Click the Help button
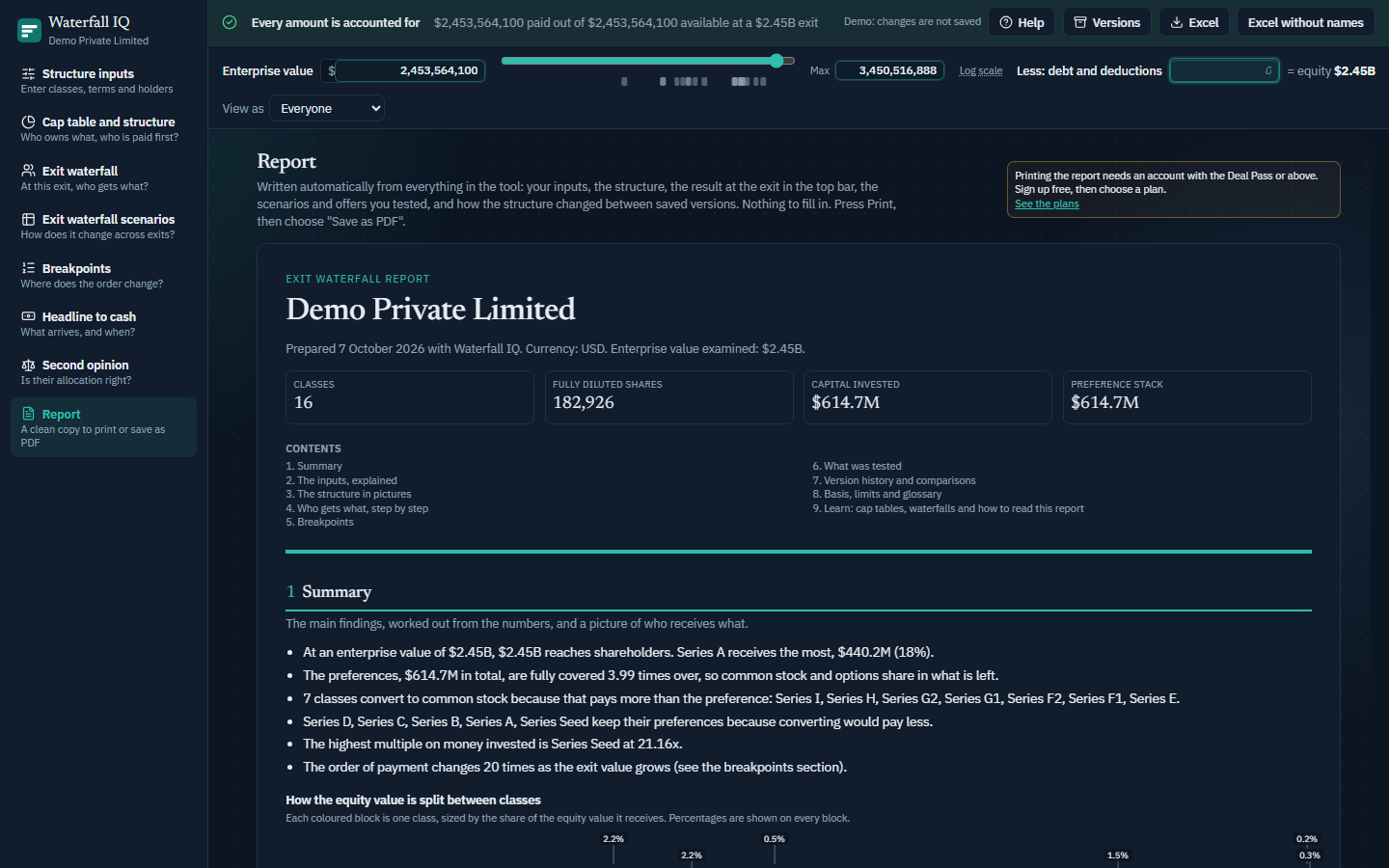This screenshot has width=1389, height=868. pos(1021,22)
